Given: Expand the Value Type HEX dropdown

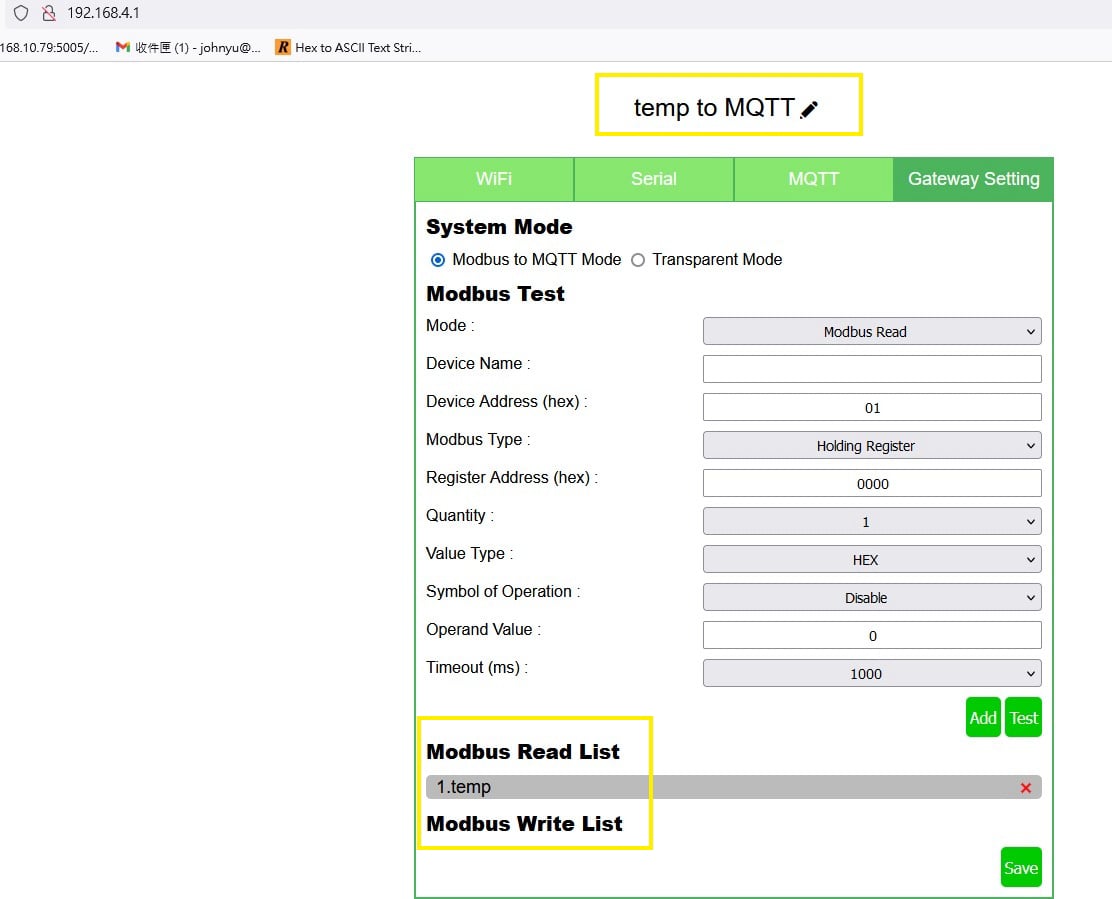Looking at the screenshot, I should 871,560.
